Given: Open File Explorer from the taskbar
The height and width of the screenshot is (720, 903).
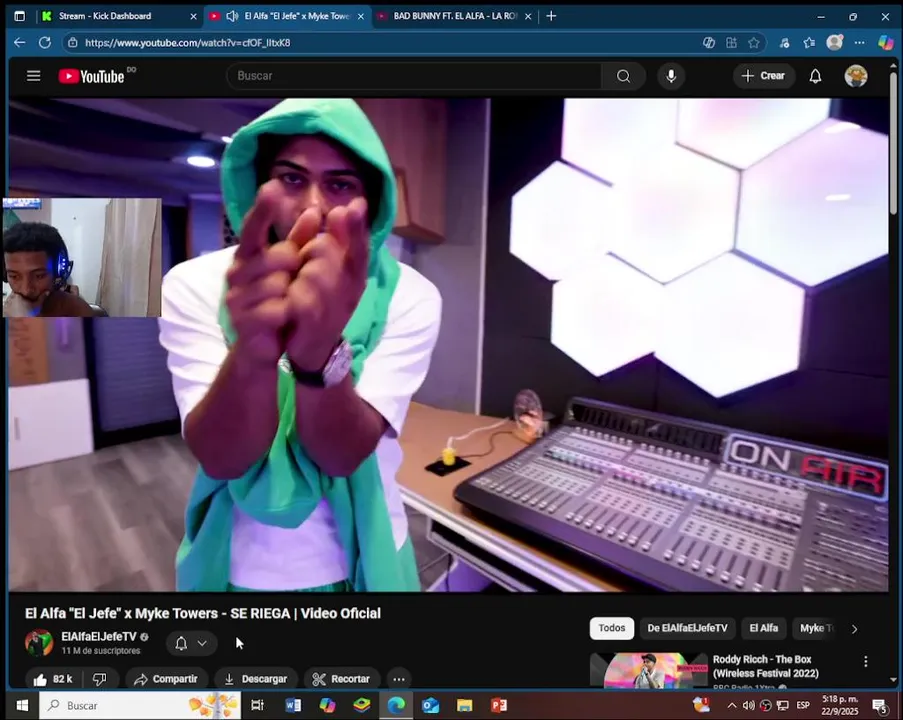Looking at the screenshot, I should click(464, 705).
